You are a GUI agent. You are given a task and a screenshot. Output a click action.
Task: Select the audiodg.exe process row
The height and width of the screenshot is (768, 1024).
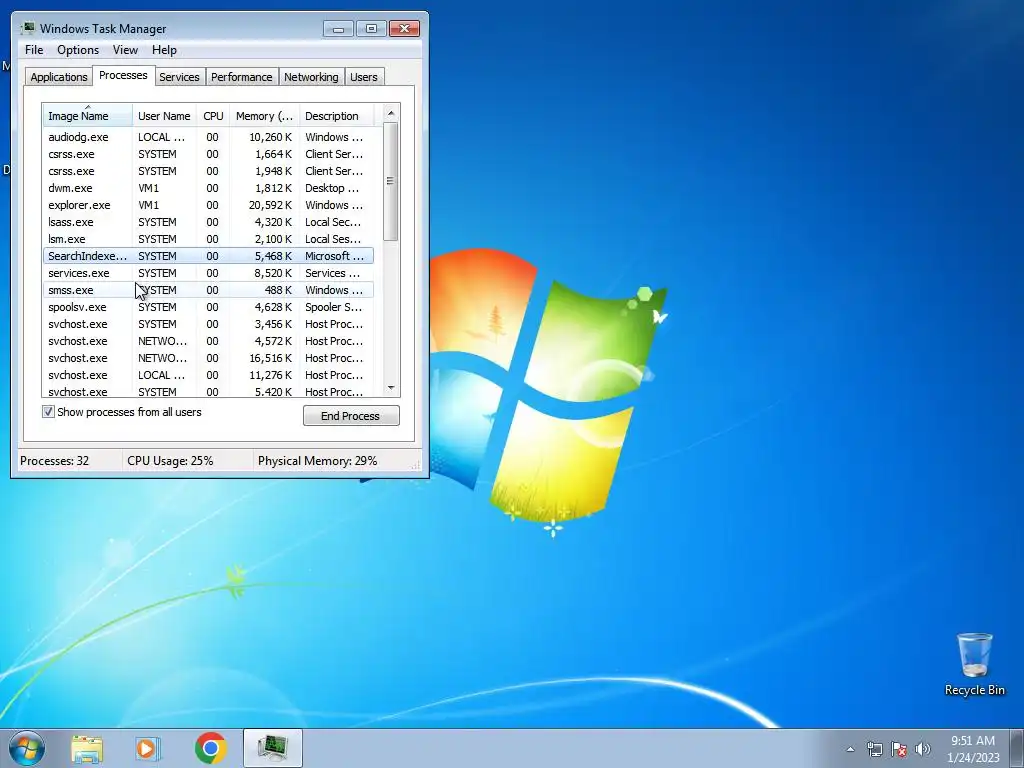pyautogui.click(x=208, y=137)
